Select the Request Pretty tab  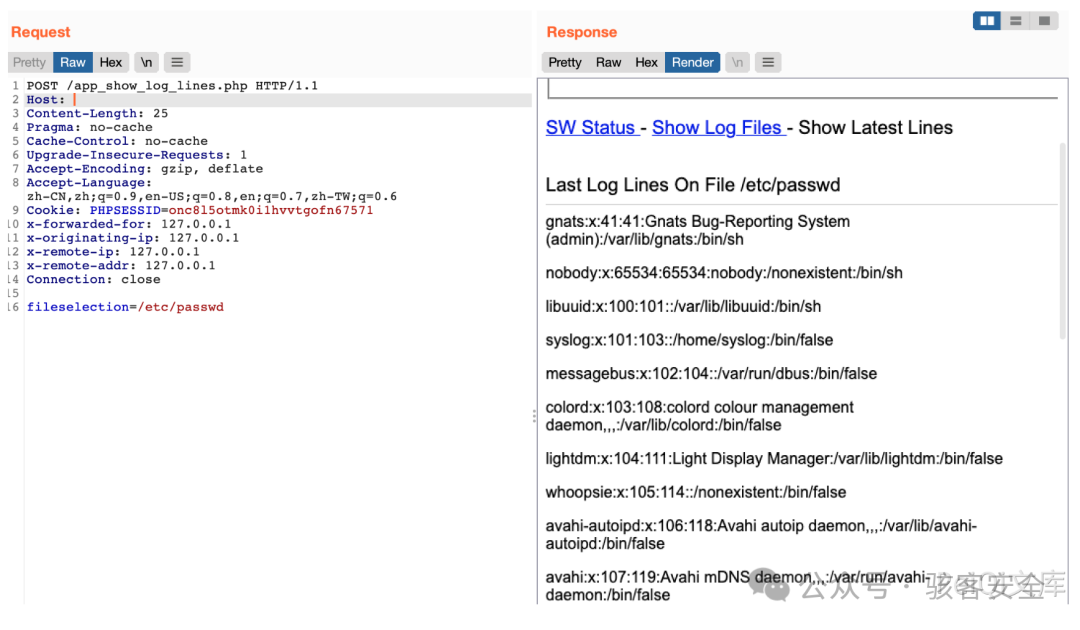pos(29,63)
